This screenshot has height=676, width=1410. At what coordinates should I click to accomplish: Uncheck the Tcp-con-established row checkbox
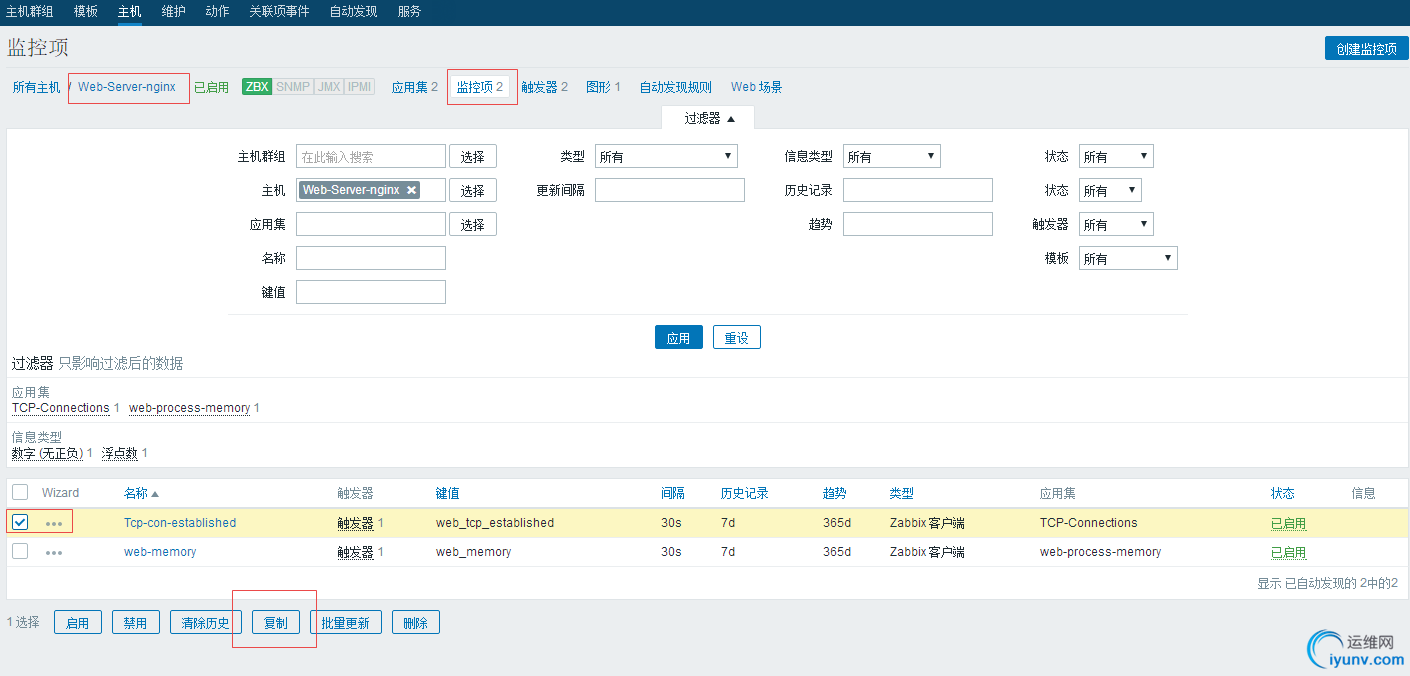[x=20, y=522]
